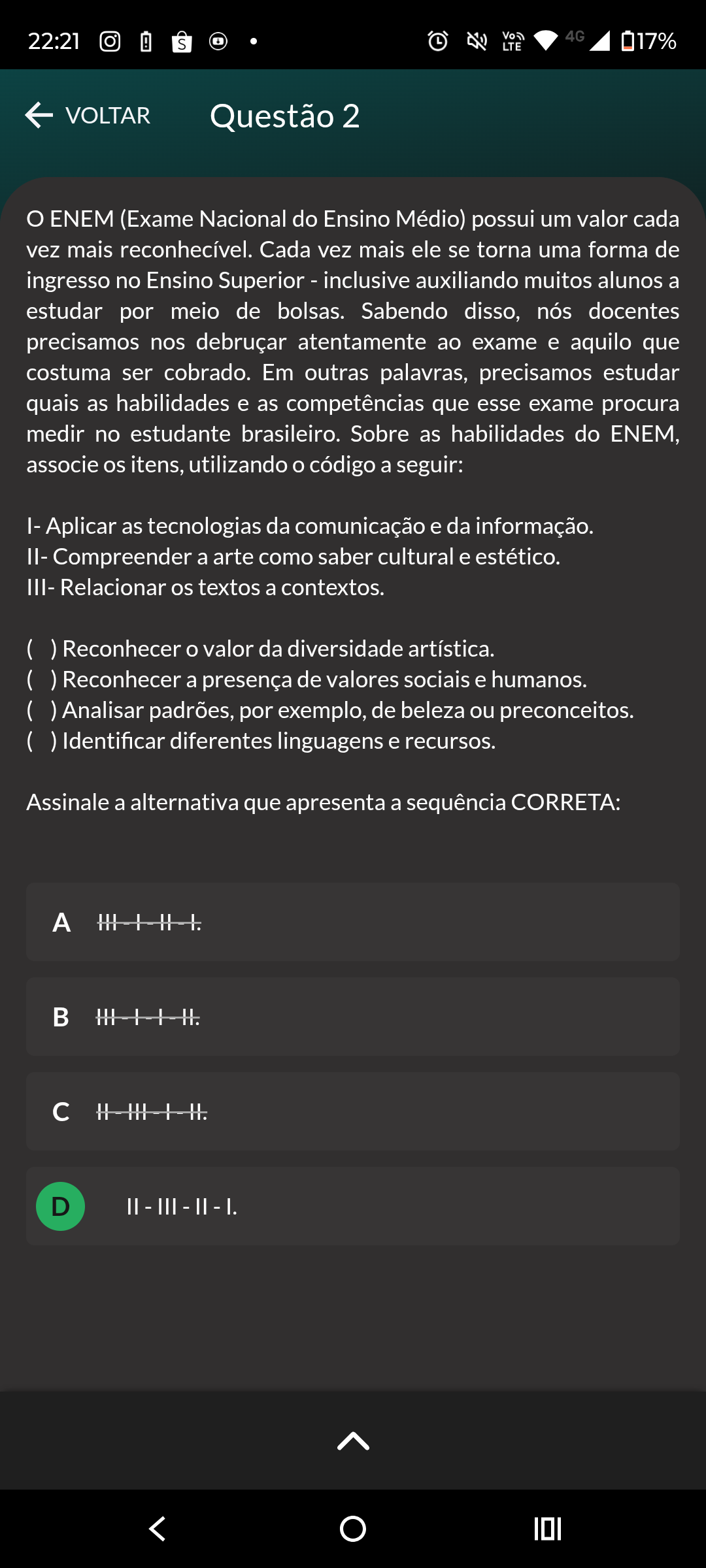Select the green D answer circle
This screenshot has height=1568, width=706.
pyautogui.click(x=60, y=1206)
